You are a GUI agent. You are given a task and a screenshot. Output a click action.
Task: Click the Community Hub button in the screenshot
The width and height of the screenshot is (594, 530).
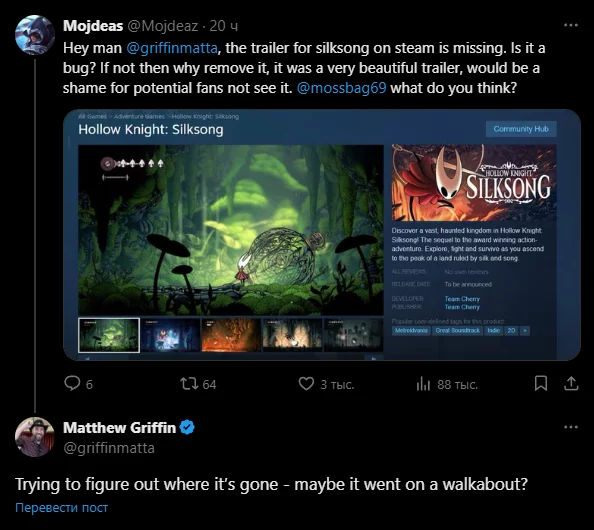[521, 129]
